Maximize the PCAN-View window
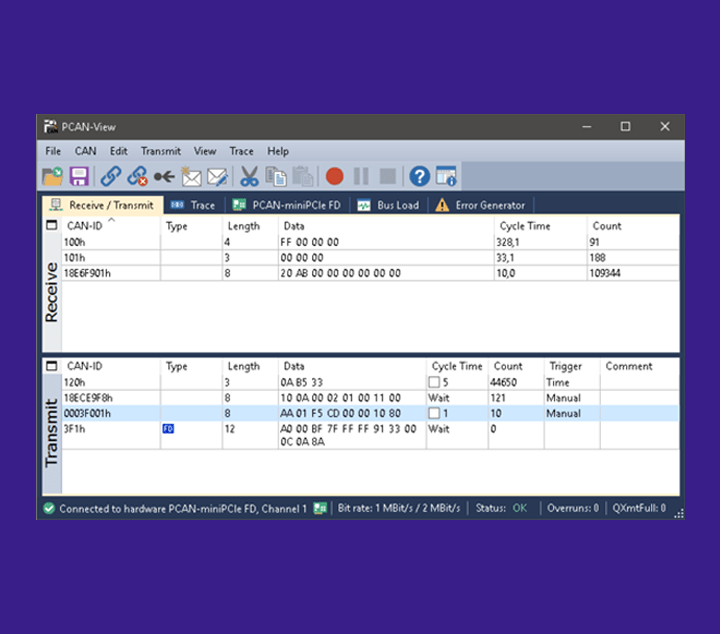This screenshot has height=634, width=720. coord(625,126)
